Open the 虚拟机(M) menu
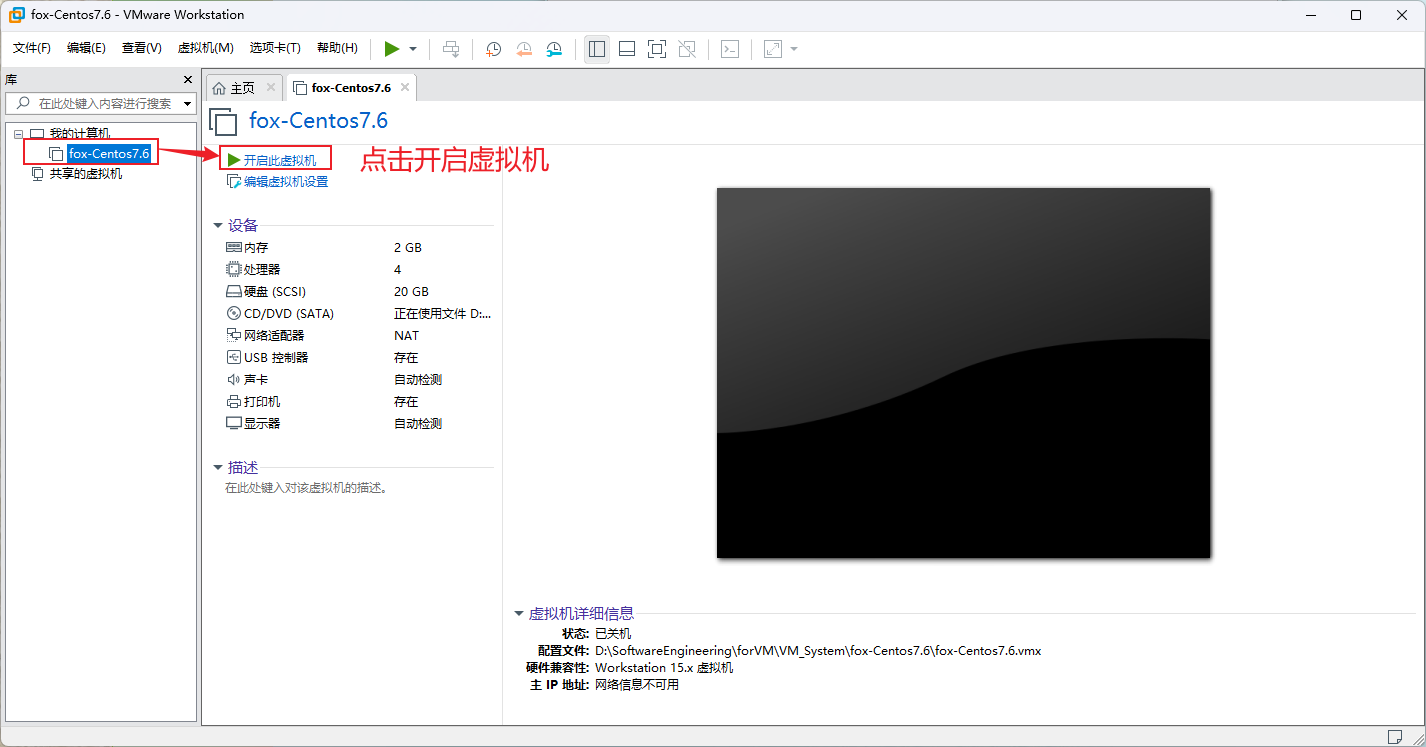The image size is (1426, 747). point(205,48)
